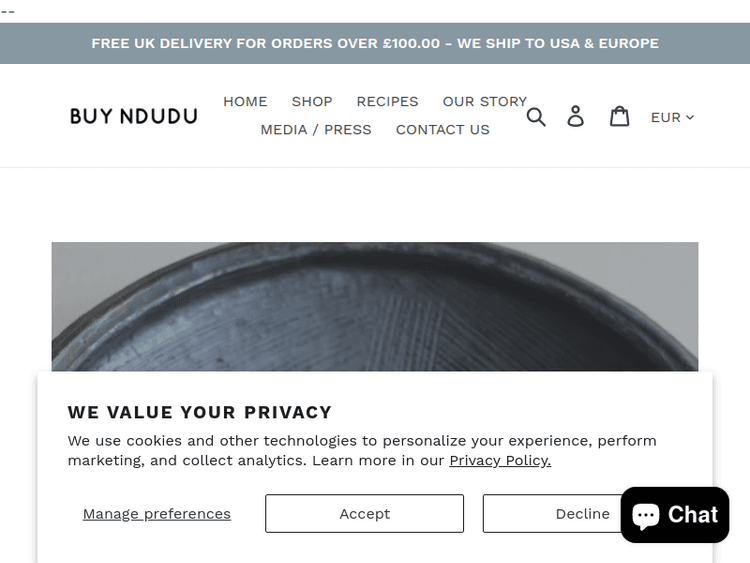Go to the HOME menu item

(x=245, y=101)
